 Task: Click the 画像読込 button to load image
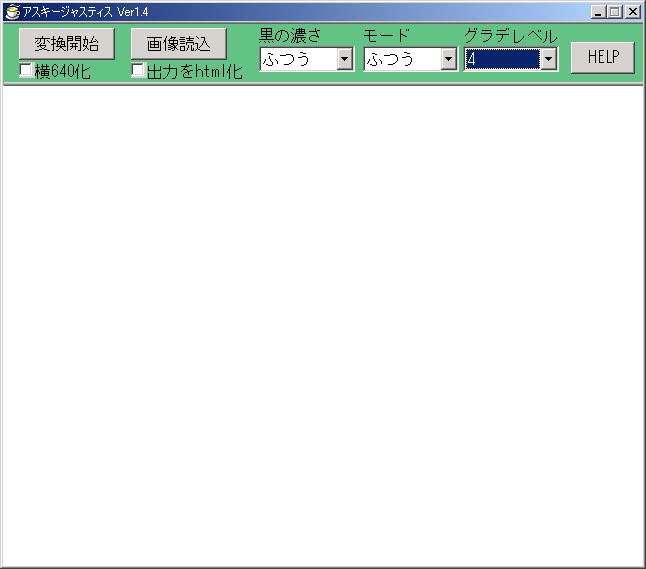point(178,44)
